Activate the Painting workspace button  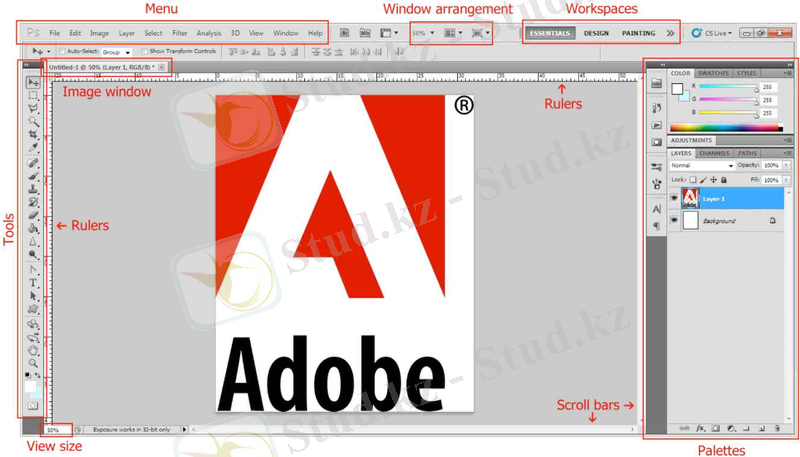(x=638, y=33)
